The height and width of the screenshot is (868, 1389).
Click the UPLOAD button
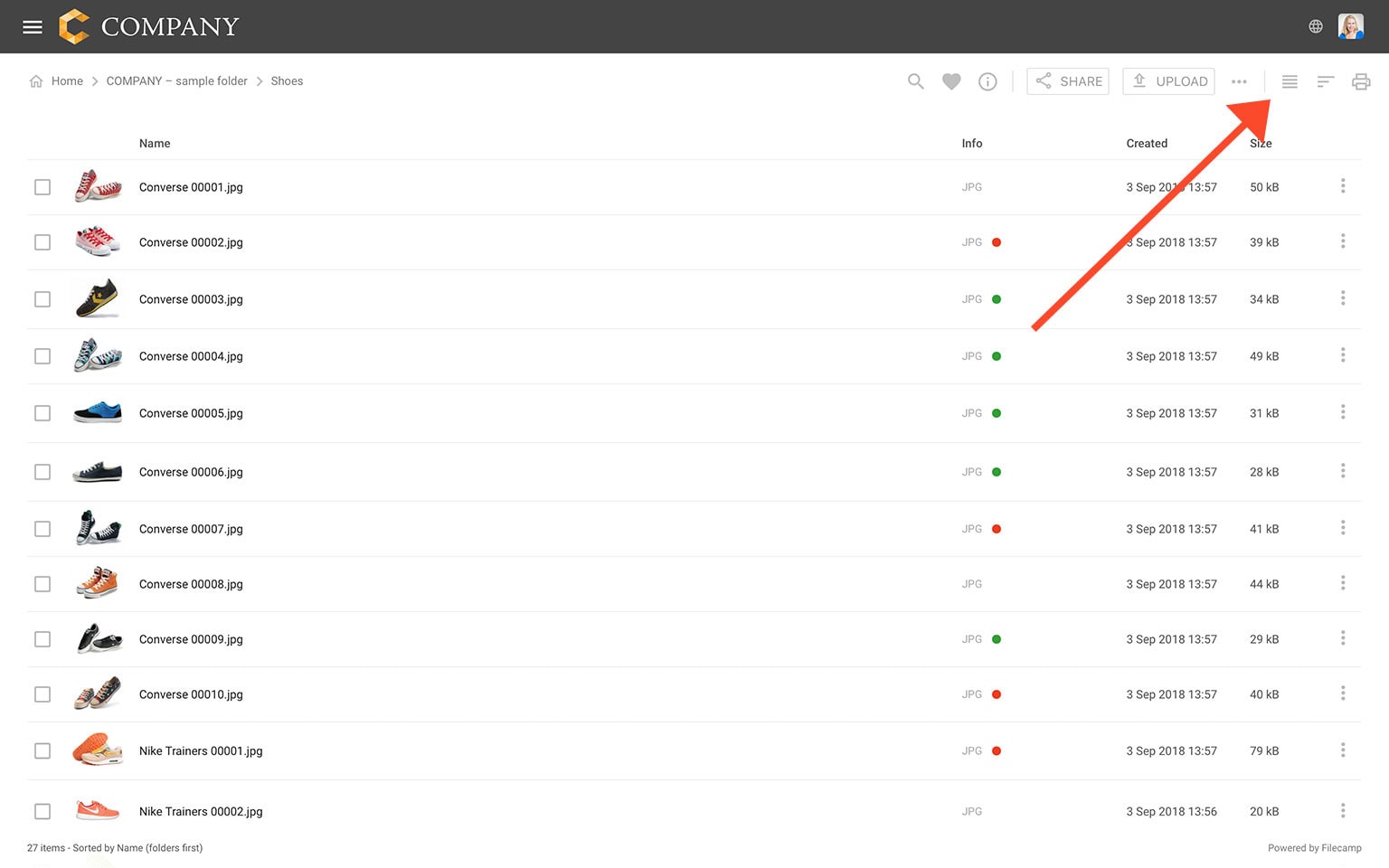[x=1168, y=81]
